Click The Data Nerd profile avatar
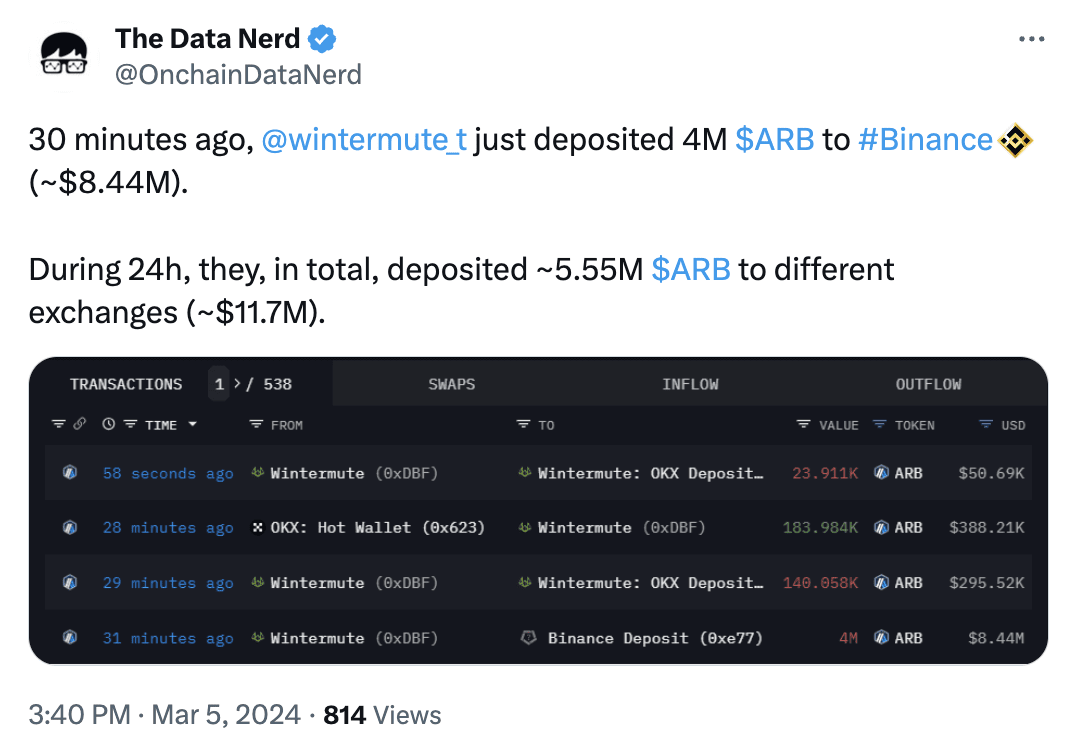1076x752 pixels. click(64, 55)
